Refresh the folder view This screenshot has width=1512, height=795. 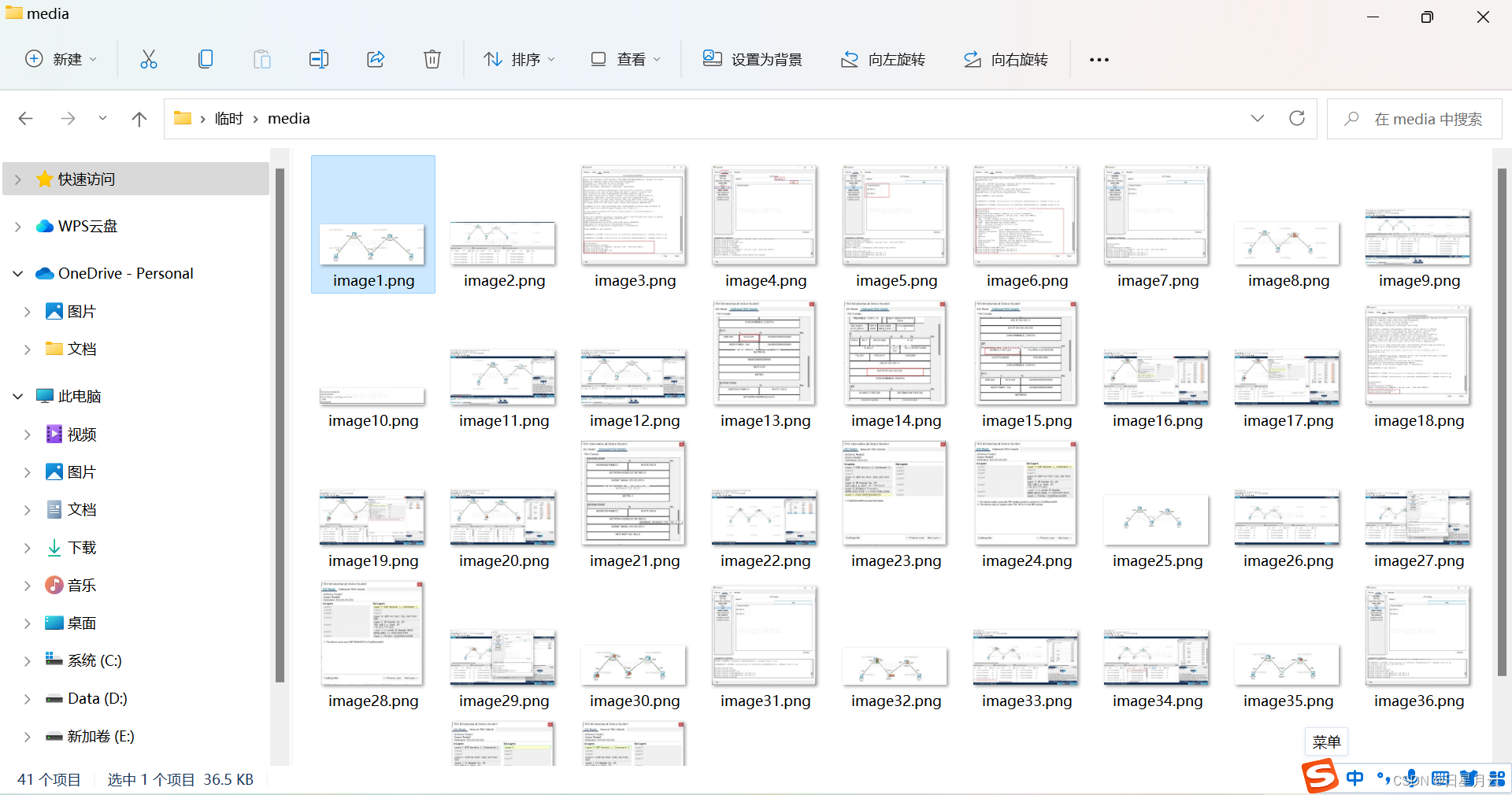1297,119
